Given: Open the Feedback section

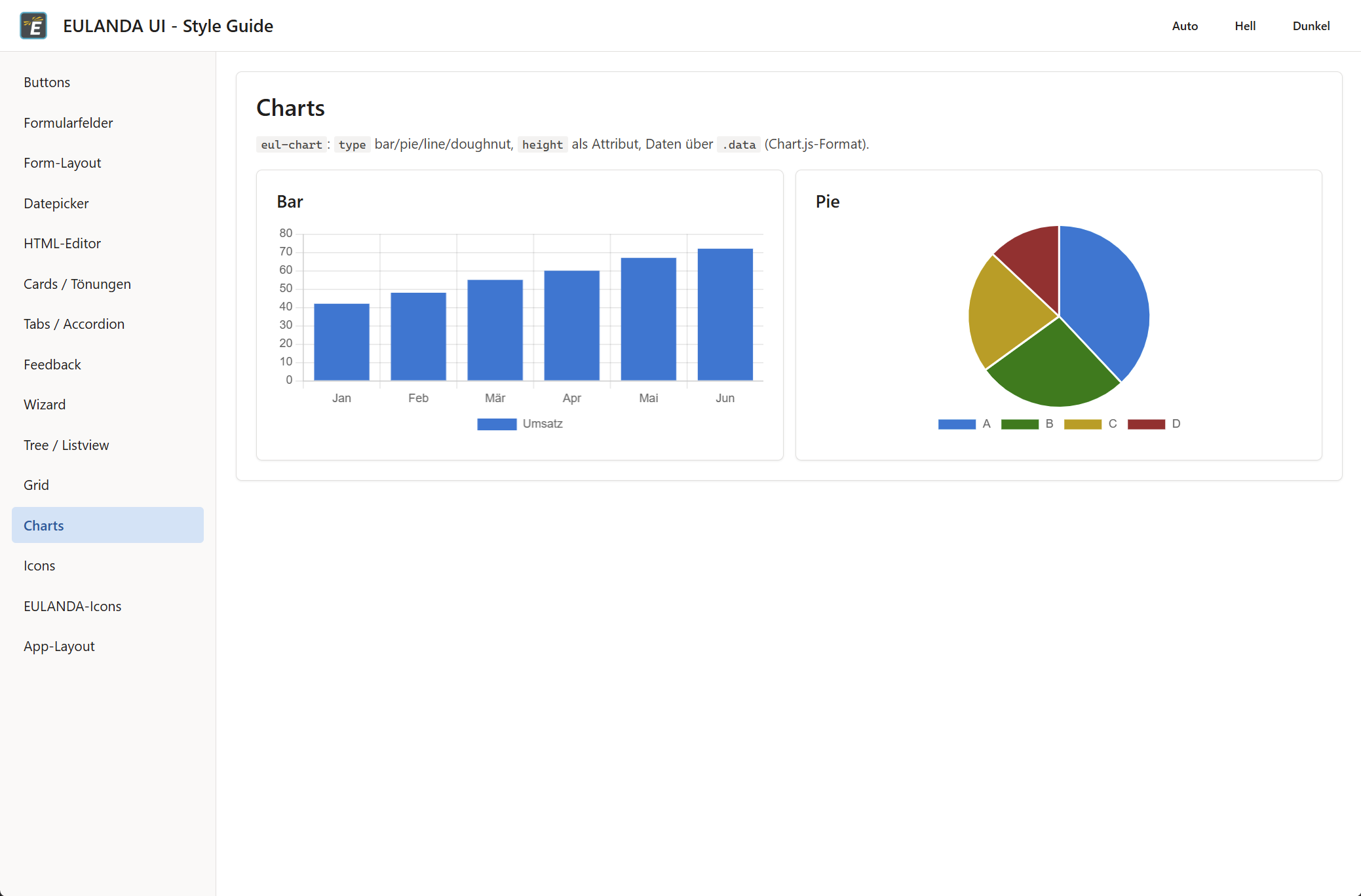Looking at the screenshot, I should tap(107, 365).
